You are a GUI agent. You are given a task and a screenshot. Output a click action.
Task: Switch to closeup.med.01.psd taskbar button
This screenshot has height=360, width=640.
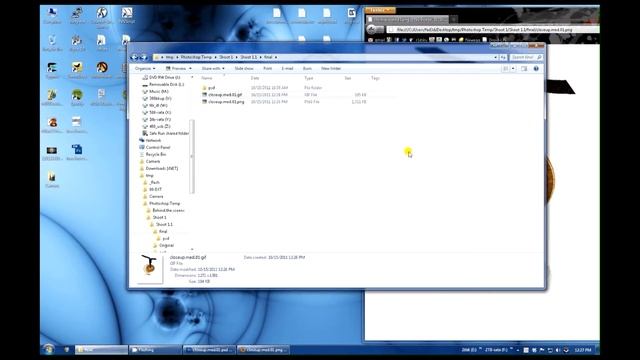[209, 350]
